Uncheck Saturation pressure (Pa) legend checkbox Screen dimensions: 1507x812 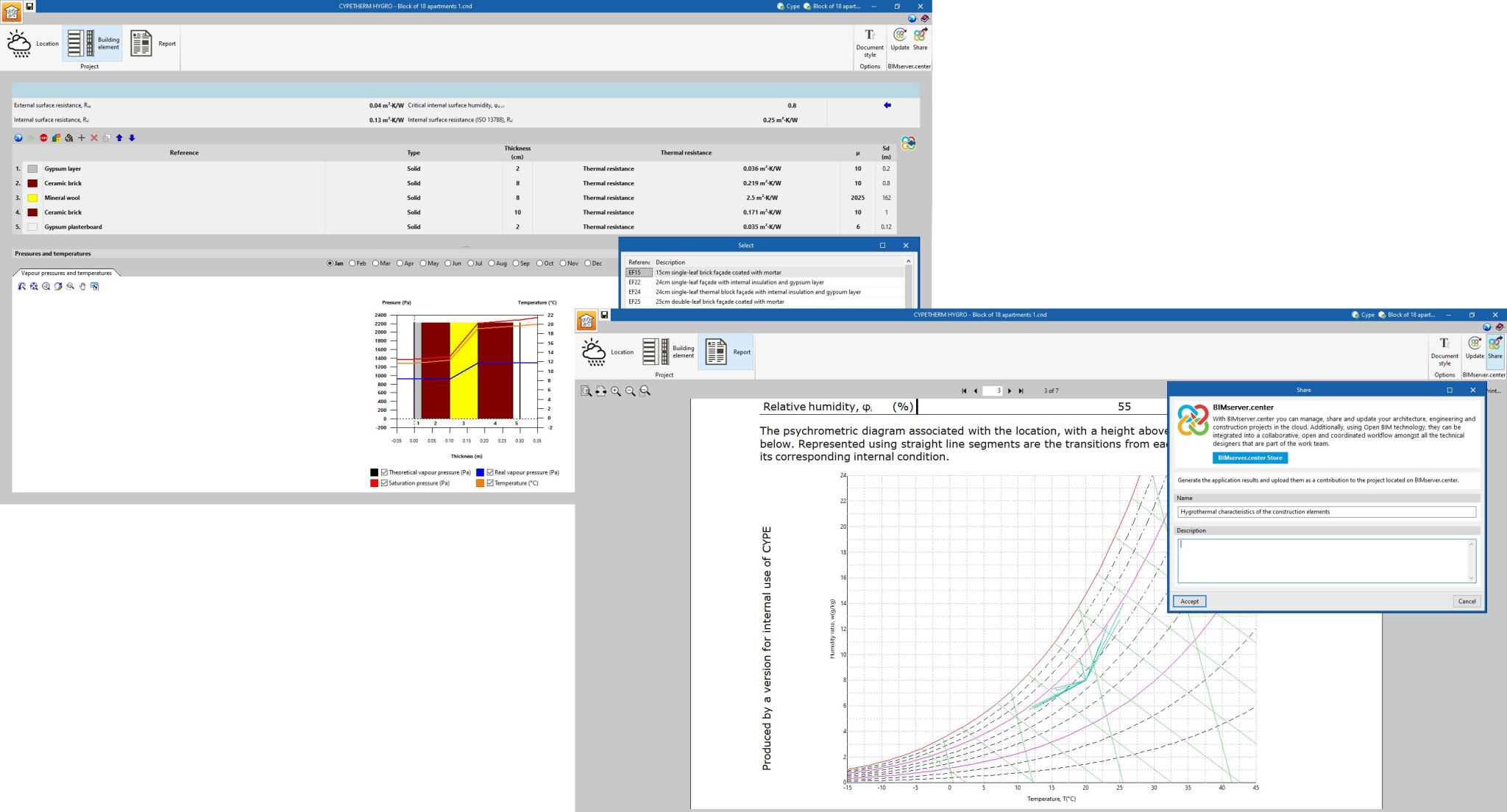pyautogui.click(x=384, y=483)
